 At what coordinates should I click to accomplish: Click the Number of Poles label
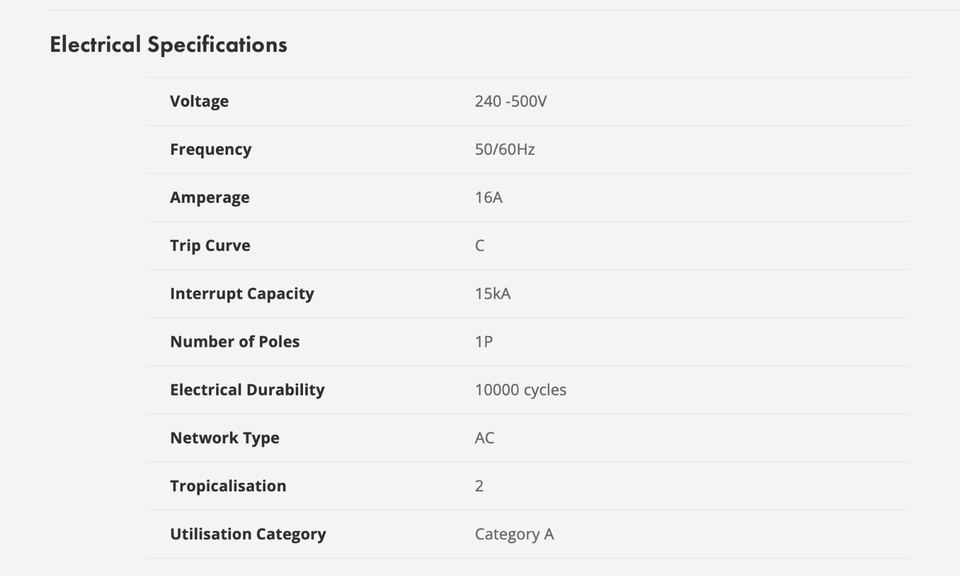(x=235, y=341)
